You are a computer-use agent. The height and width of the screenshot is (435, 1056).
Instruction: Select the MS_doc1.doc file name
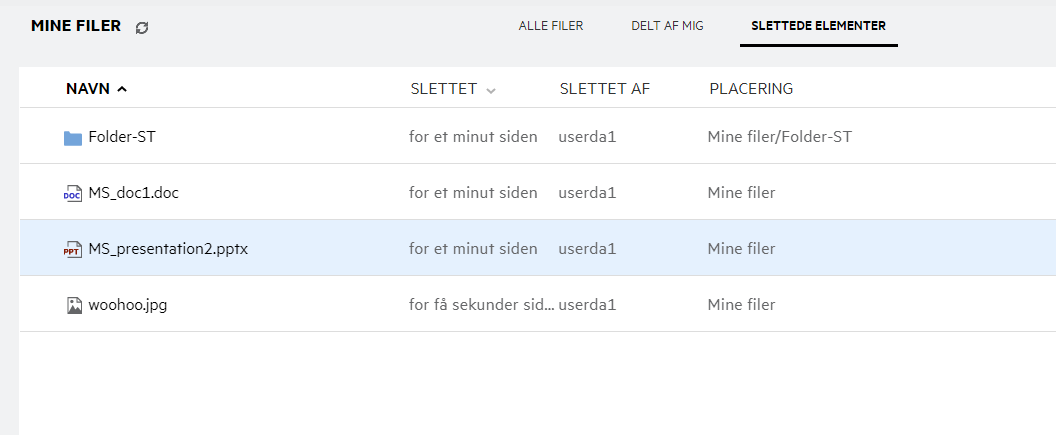pyautogui.click(x=133, y=193)
